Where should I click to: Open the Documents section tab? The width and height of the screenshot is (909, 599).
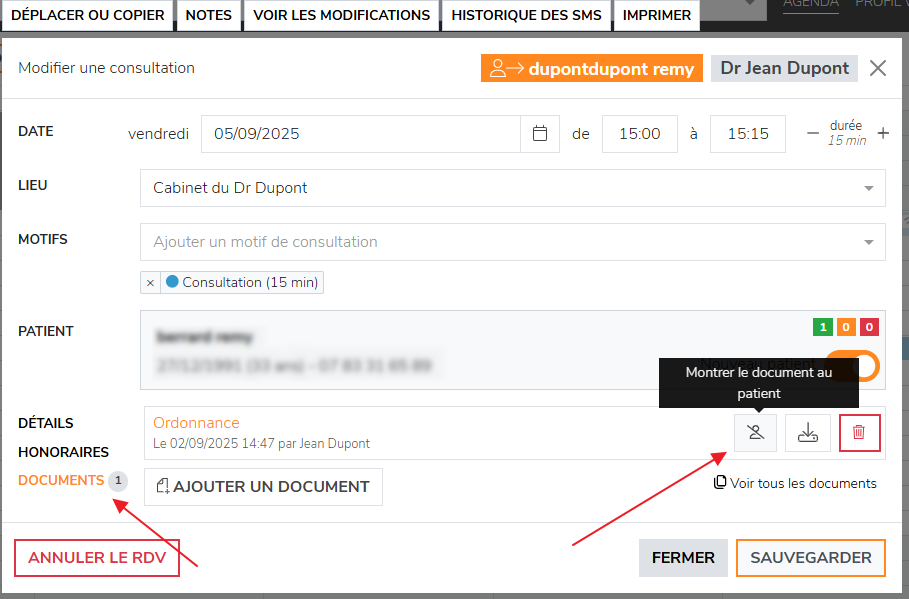[x=61, y=480]
